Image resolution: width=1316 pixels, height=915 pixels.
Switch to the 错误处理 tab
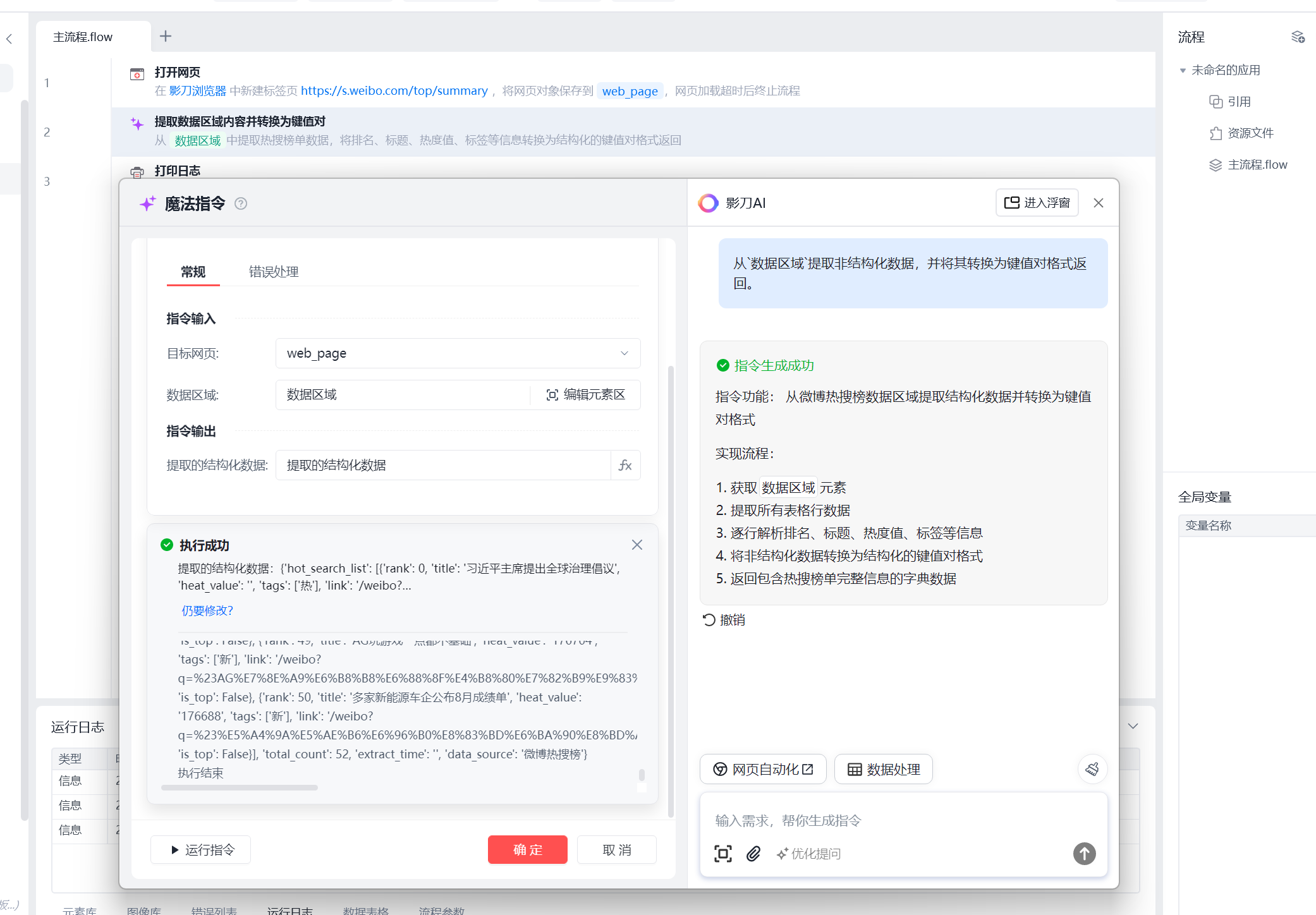[273, 272]
